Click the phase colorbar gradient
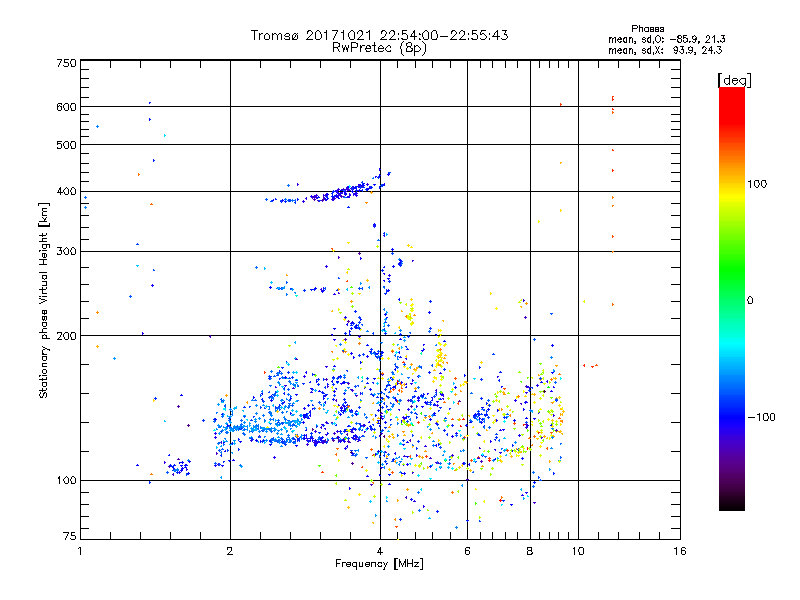This screenshot has width=800, height=600. [732, 298]
